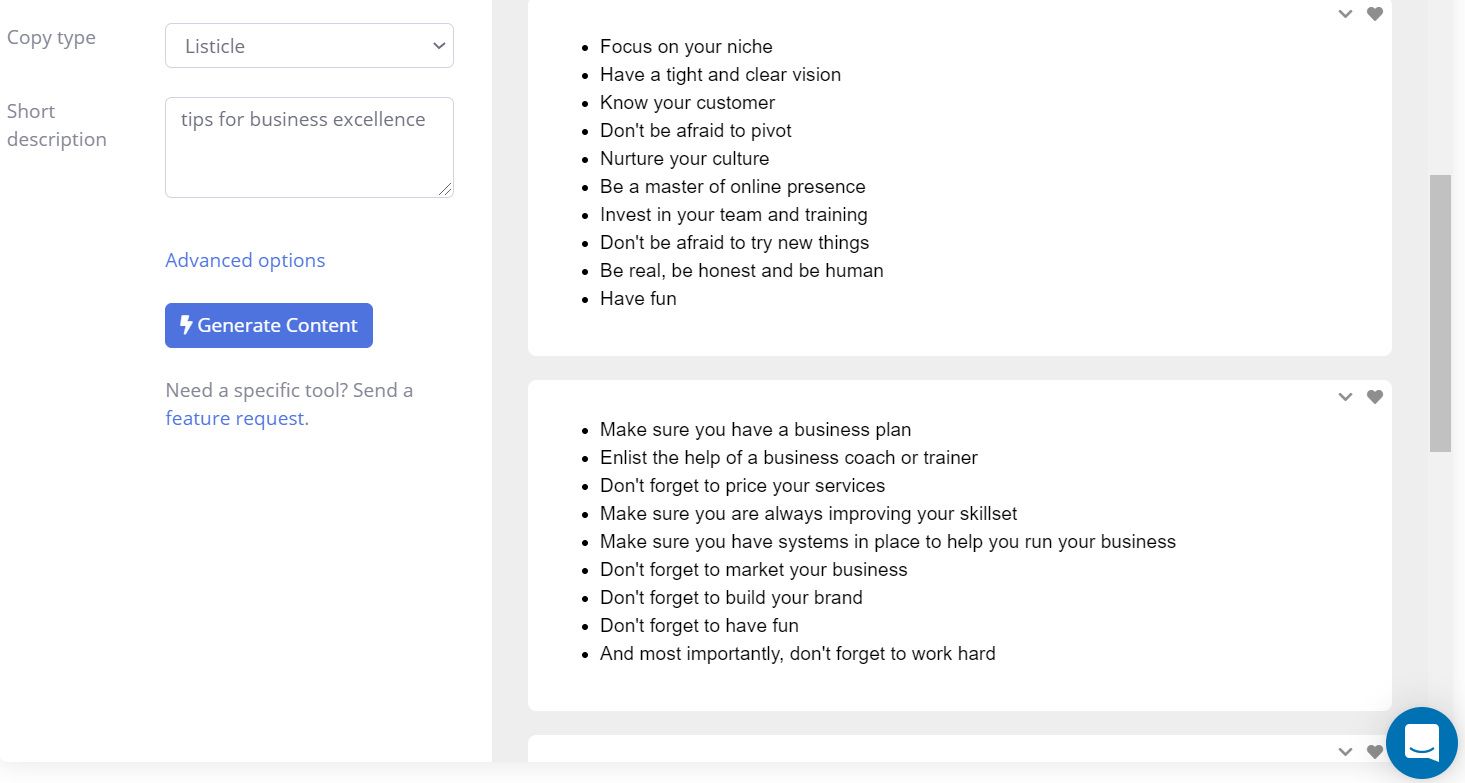The image size is (1465, 783).
Task: Open Advanced options link
Action: click(245, 260)
